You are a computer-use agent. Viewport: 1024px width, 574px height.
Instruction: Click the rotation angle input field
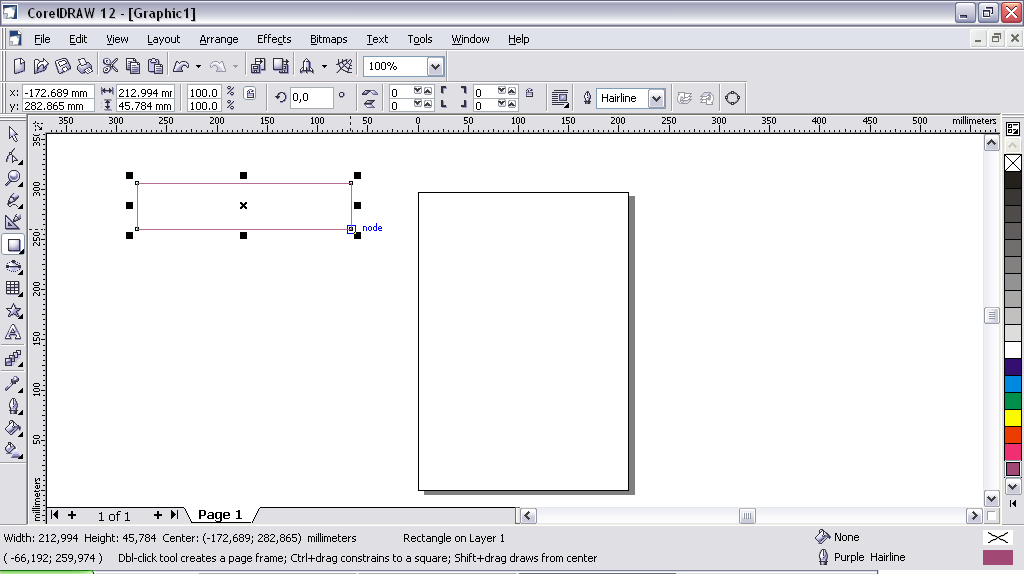[x=311, y=98]
